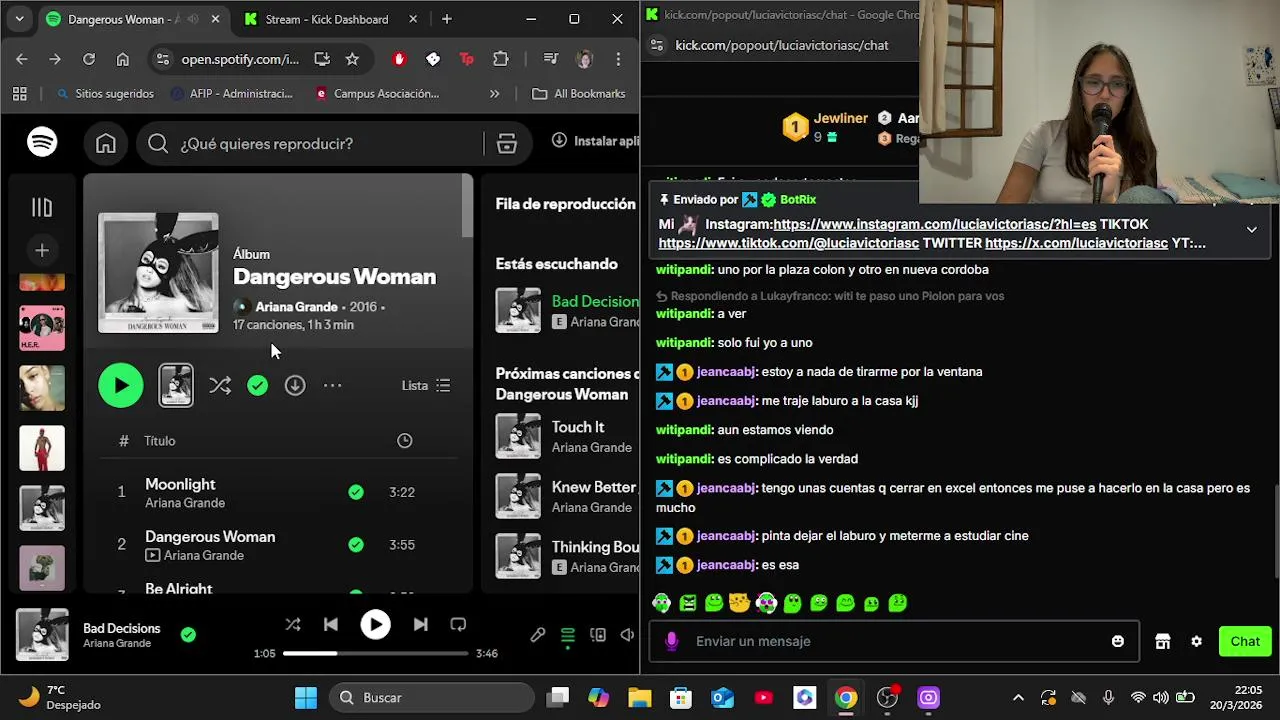
Task: Click the green 'Chat' send button
Action: (1245, 641)
